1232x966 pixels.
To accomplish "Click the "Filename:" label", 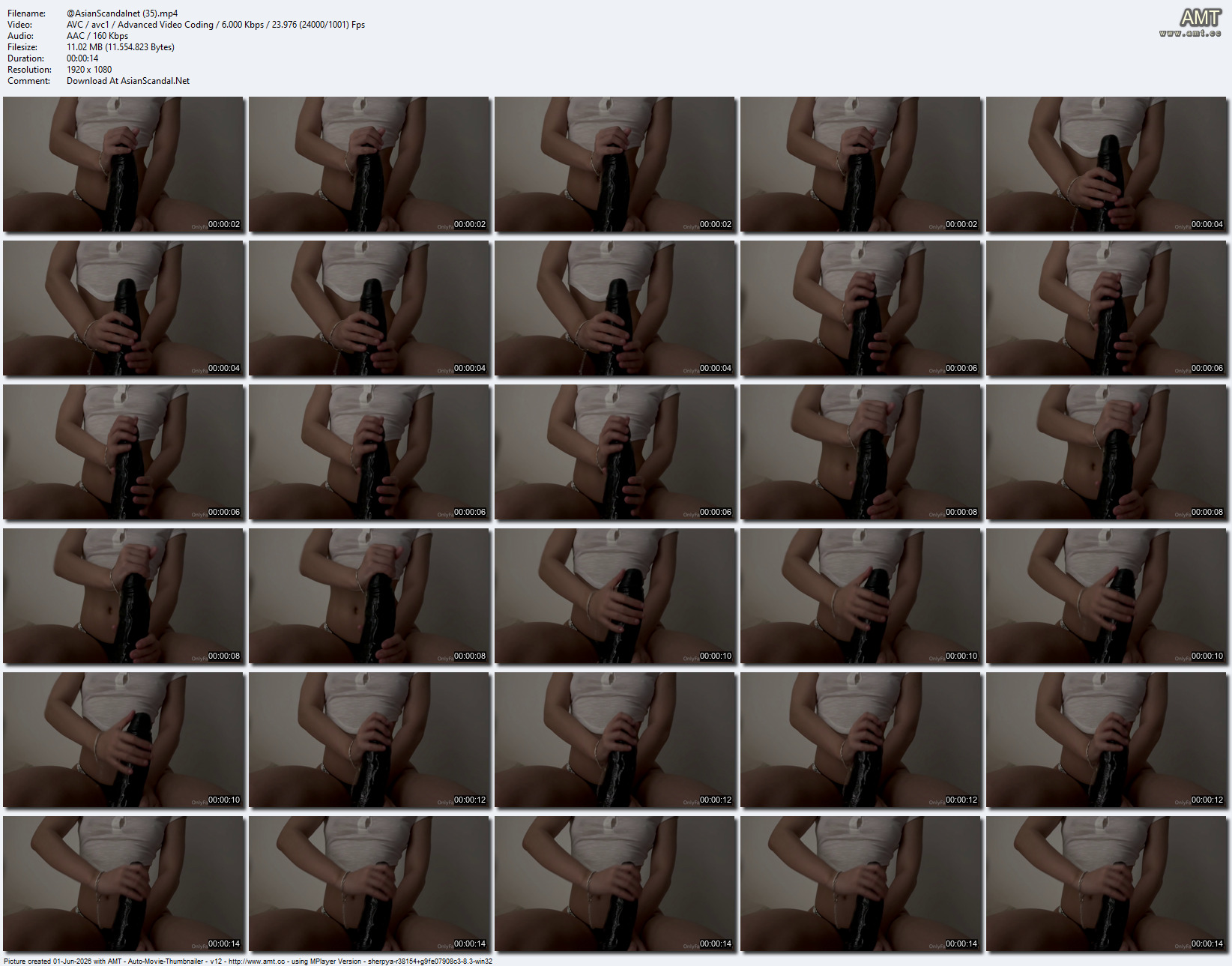I will click(x=26, y=13).
